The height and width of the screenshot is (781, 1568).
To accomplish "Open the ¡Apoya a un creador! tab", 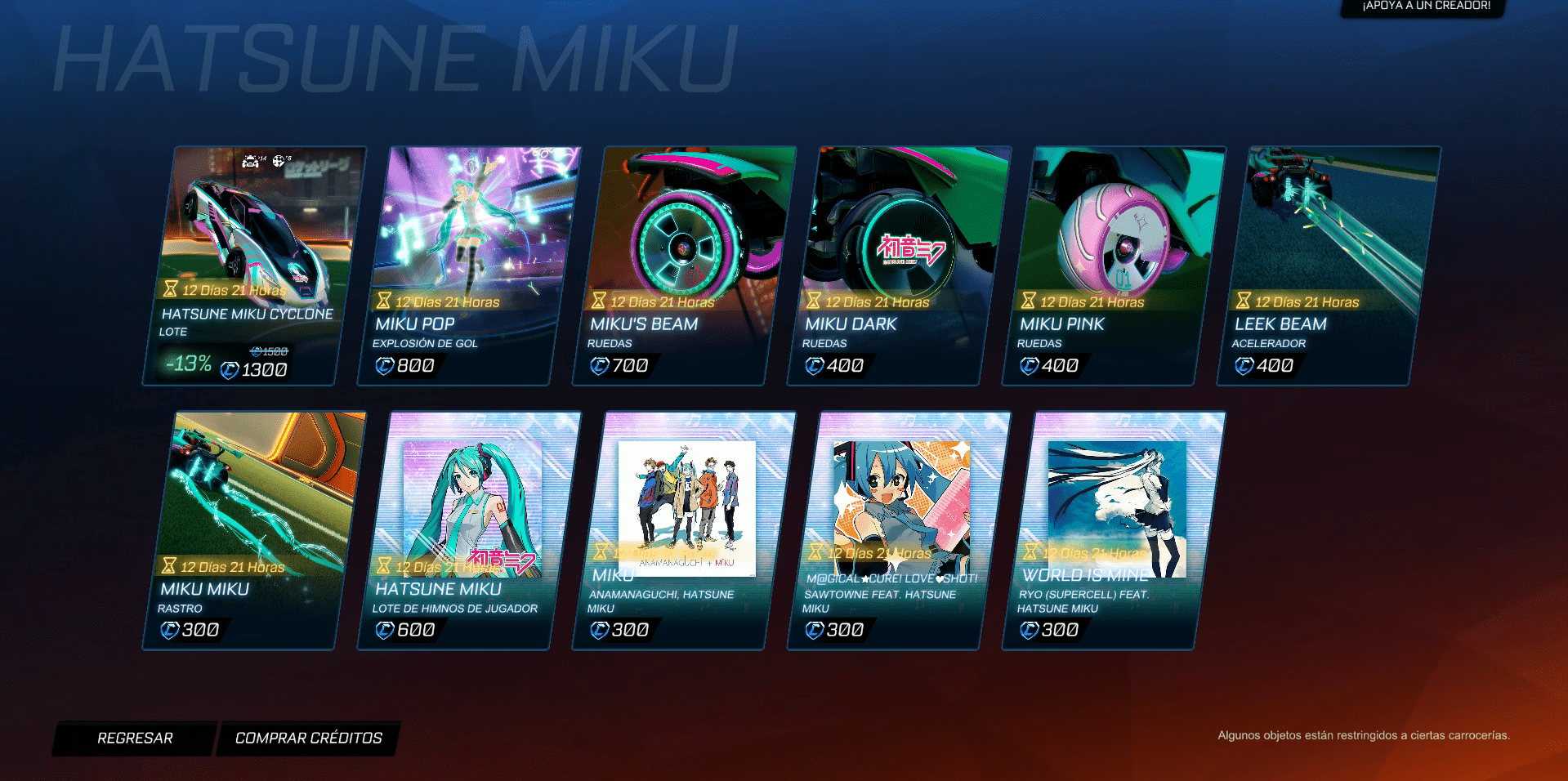I will tap(1425, 7).
